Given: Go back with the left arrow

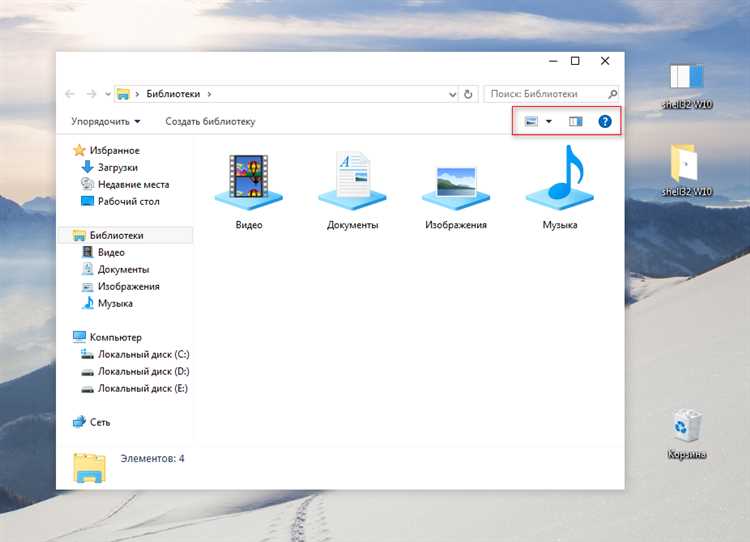Looking at the screenshot, I should (70, 94).
